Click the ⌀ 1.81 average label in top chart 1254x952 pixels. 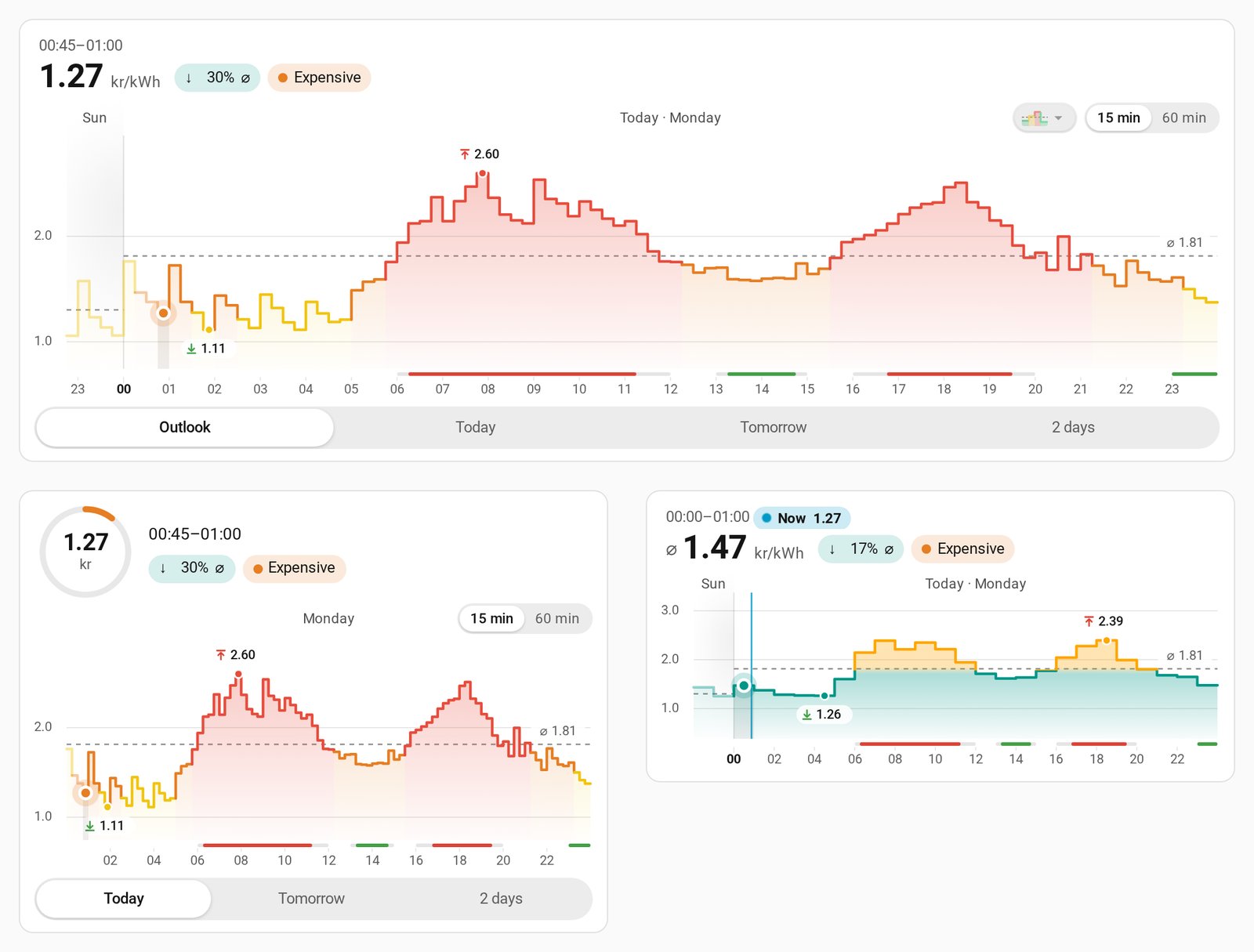tap(1184, 243)
